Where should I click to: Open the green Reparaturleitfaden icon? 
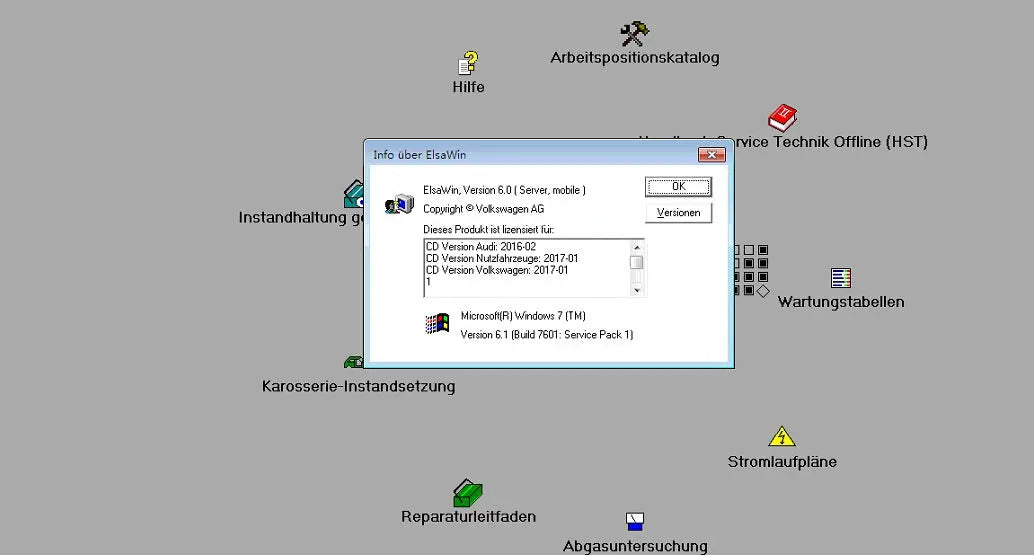468,493
